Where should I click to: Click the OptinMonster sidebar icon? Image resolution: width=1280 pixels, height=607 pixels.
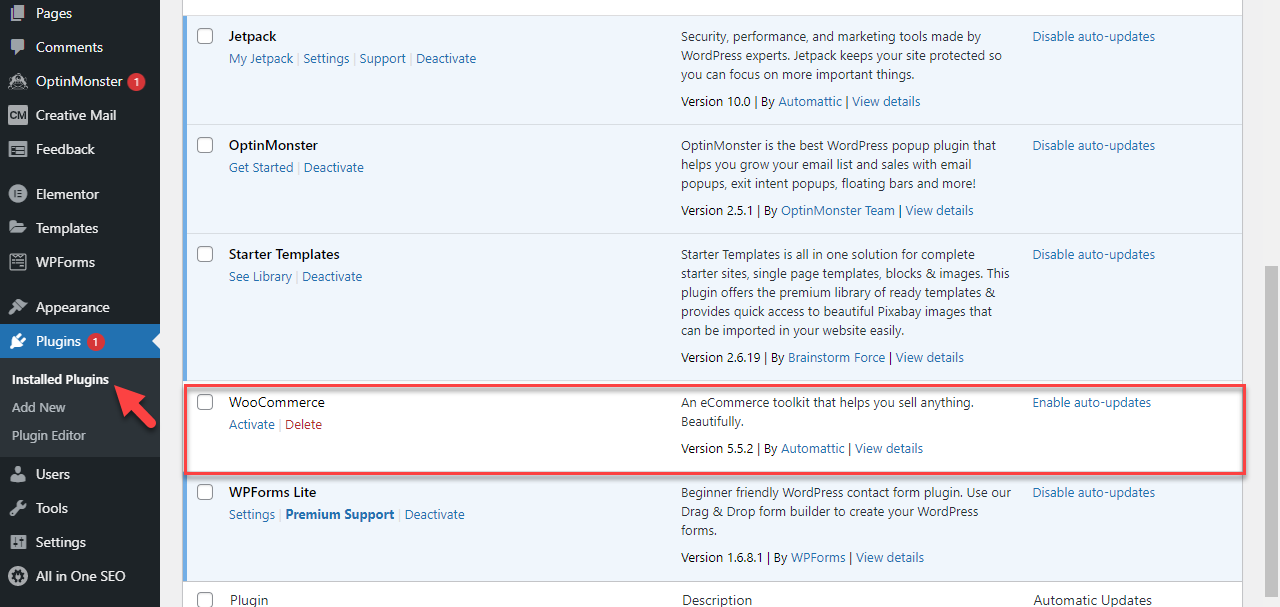[18, 81]
